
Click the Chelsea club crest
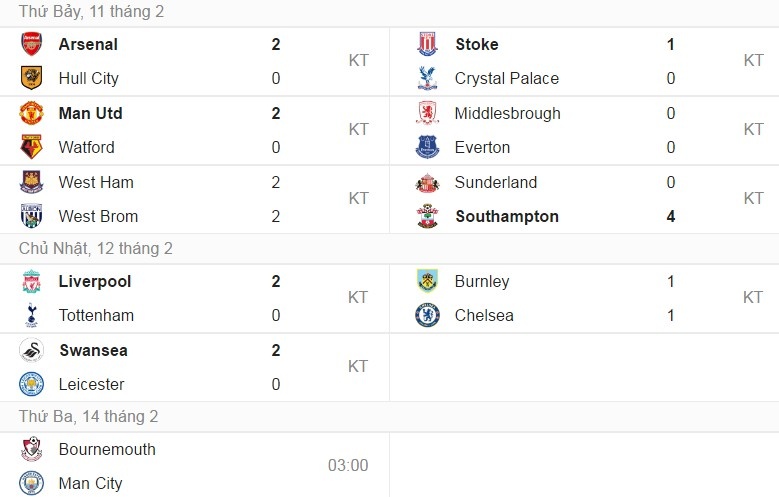click(427, 316)
